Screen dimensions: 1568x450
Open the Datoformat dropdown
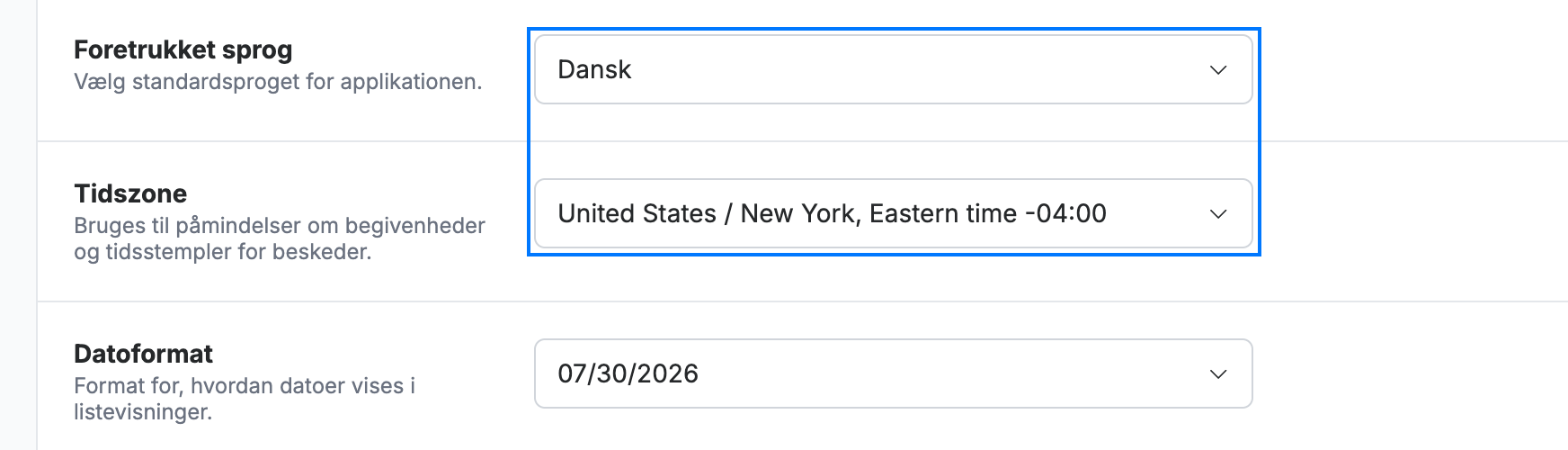coord(893,373)
